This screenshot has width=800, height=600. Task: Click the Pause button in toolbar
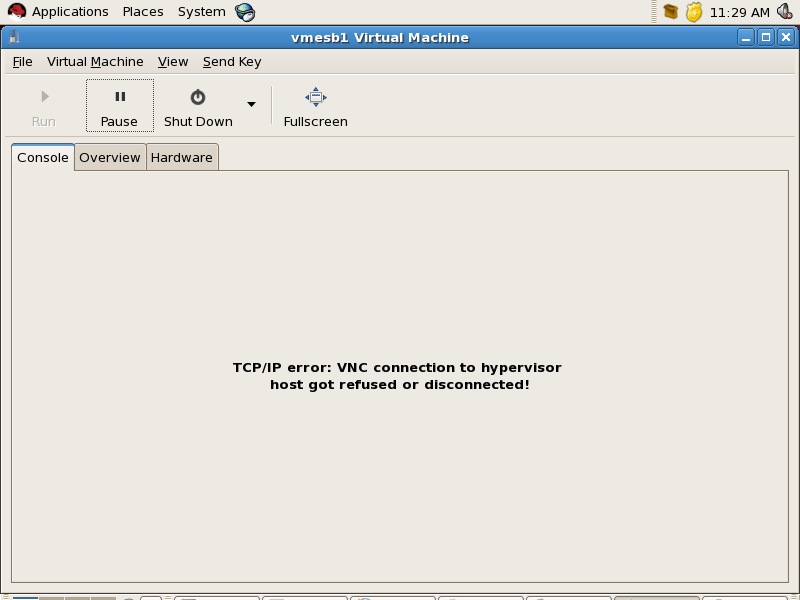pos(119,106)
